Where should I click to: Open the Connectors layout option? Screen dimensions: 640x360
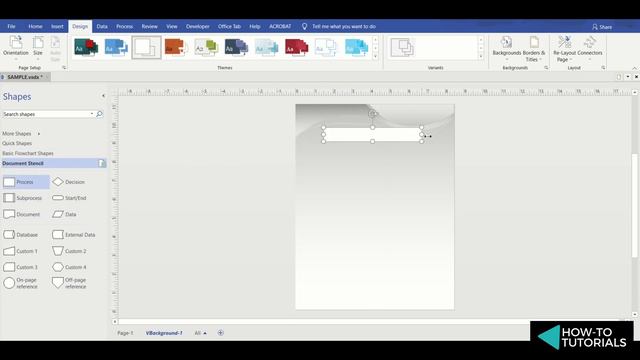589,48
